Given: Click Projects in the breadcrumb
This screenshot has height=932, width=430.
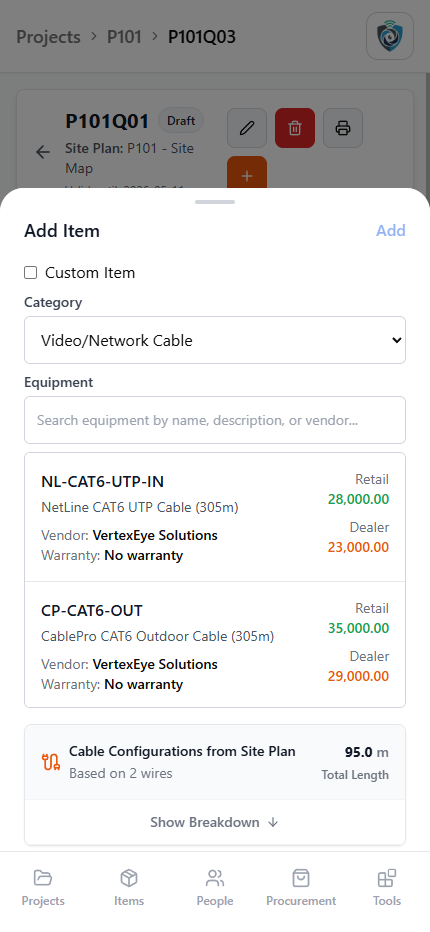Looking at the screenshot, I should coord(48,37).
